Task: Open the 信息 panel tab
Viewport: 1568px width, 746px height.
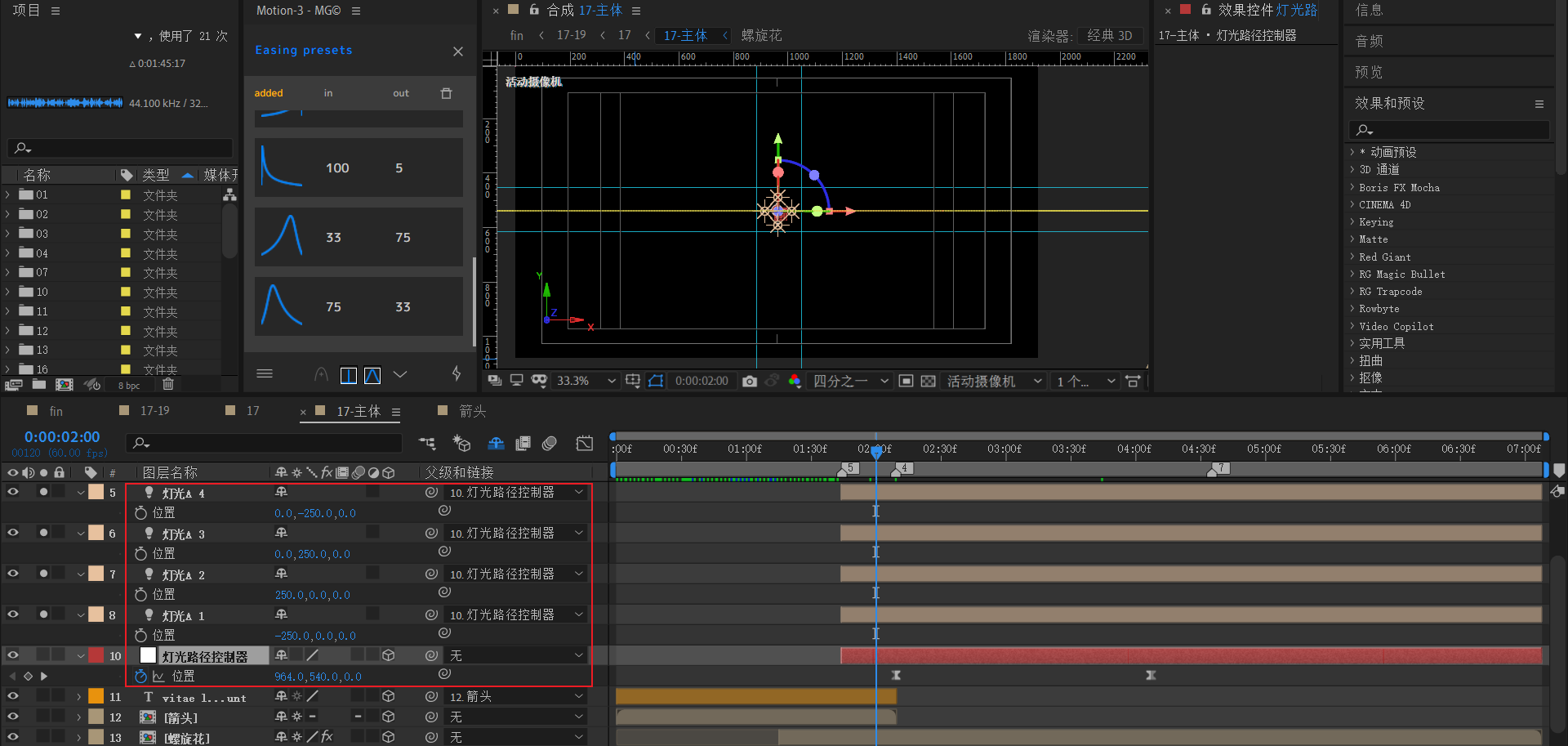Action: click(x=1370, y=10)
